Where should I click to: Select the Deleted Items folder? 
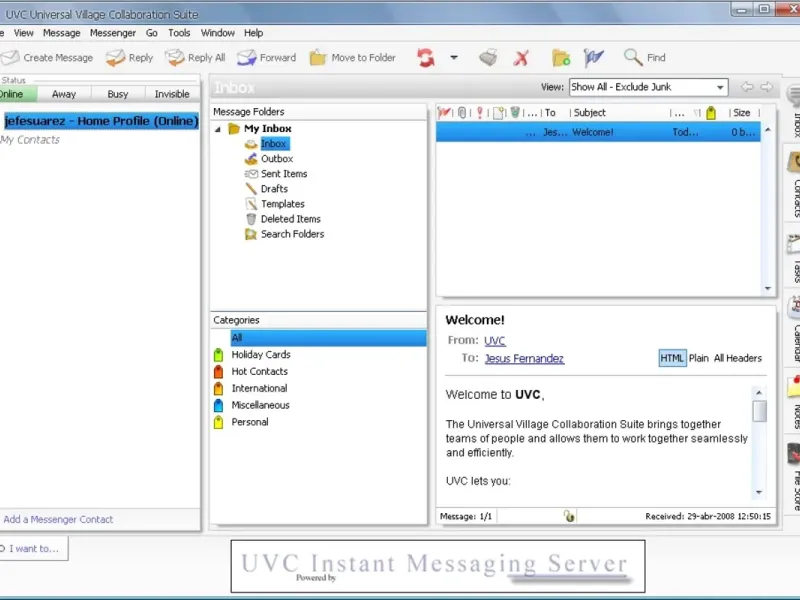coord(291,219)
